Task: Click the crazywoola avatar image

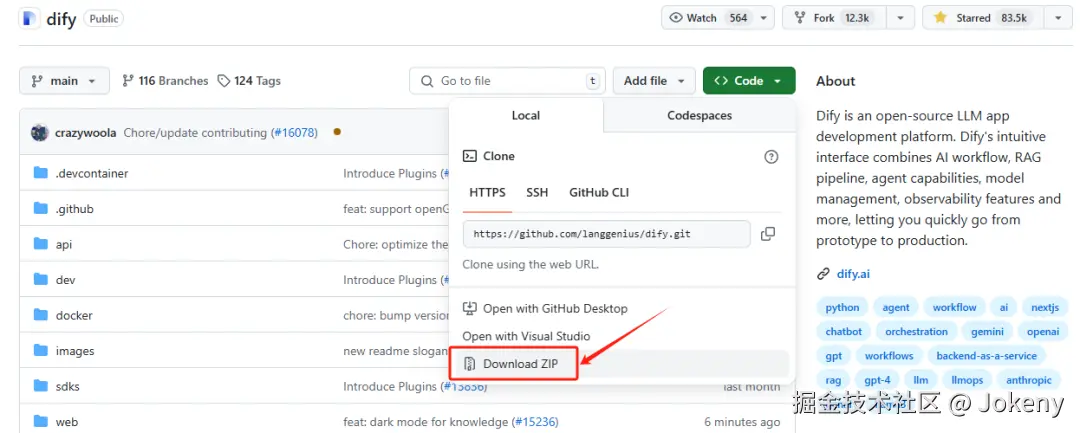Action: 39,132
